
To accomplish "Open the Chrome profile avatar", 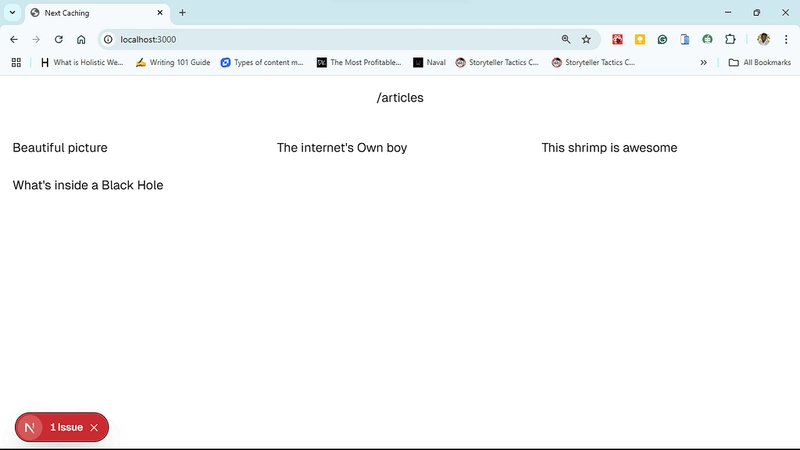I will click(x=763, y=39).
